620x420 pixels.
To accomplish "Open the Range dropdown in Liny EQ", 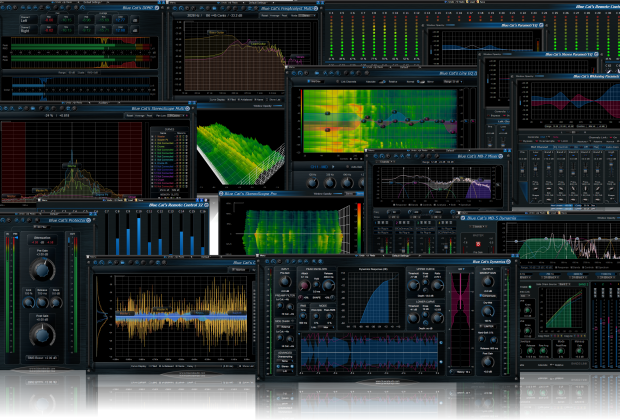I will 453,81.
